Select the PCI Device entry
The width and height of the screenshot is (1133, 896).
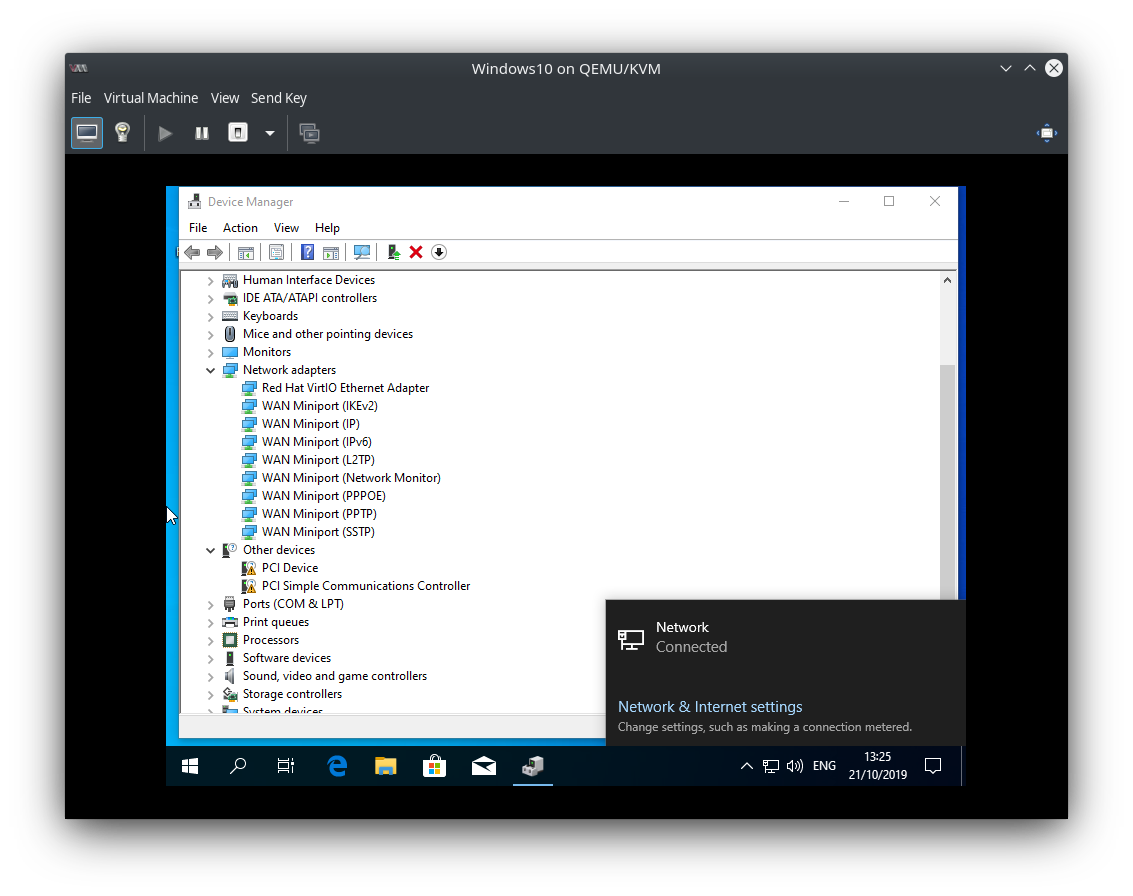[290, 568]
